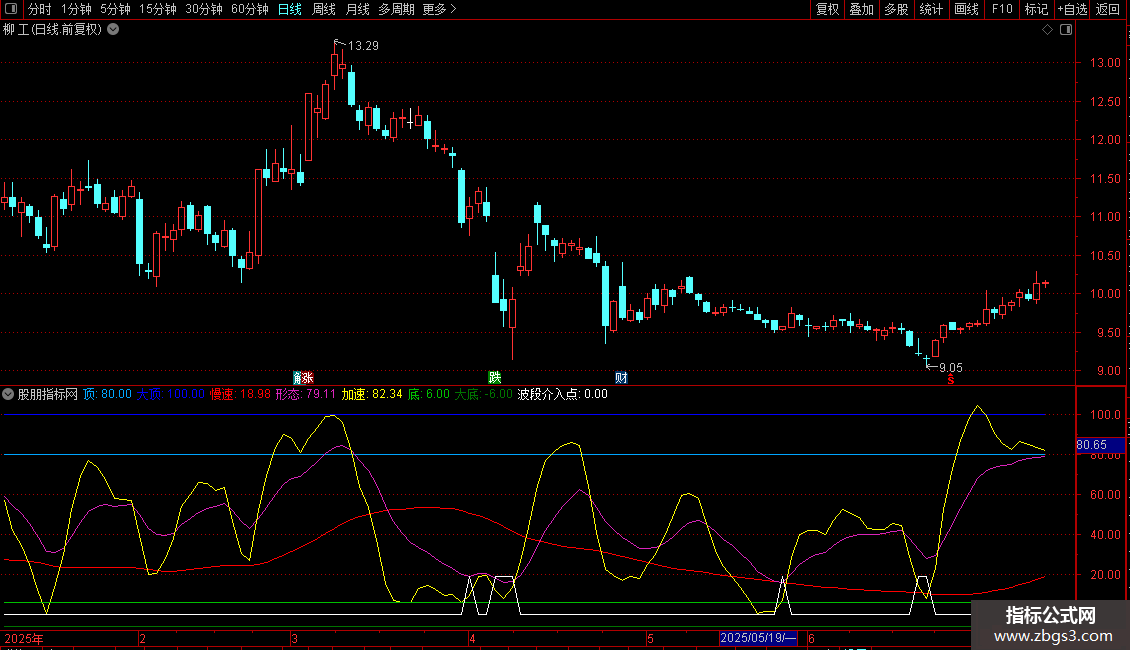Select the 5分钟 period tab
Image resolution: width=1130 pixels, height=650 pixels.
coord(116,9)
